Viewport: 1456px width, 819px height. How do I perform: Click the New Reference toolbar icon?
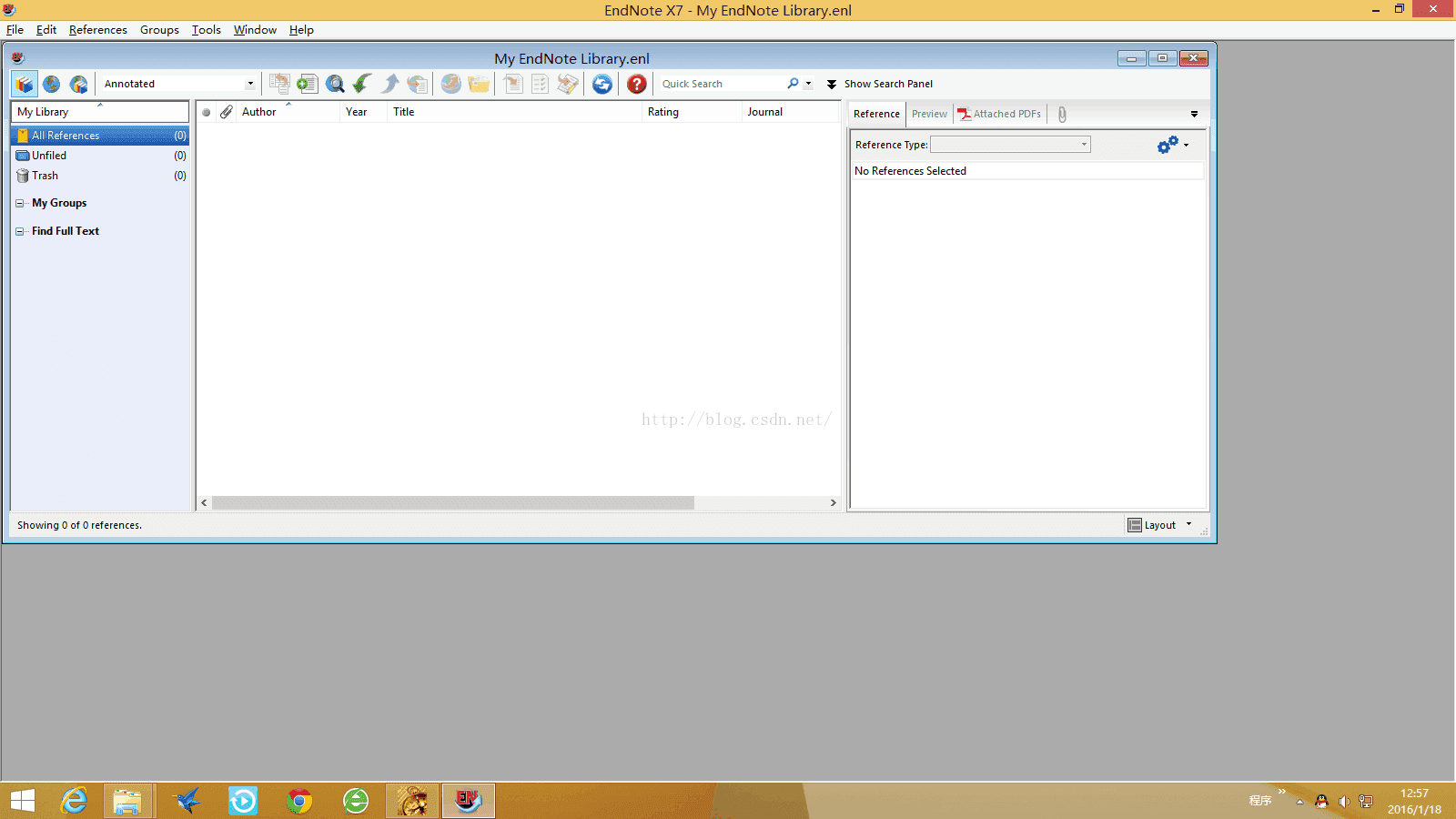tap(308, 84)
